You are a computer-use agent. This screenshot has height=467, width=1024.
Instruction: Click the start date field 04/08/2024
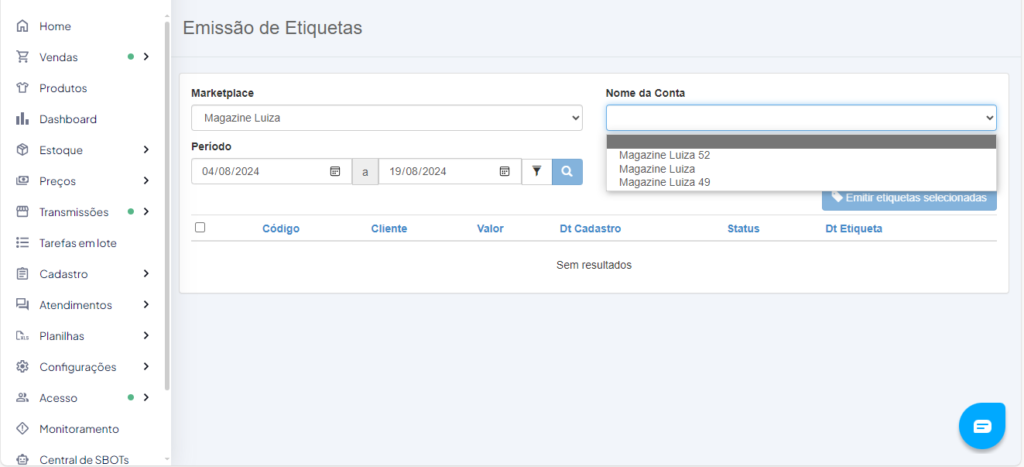(x=272, y=171)
